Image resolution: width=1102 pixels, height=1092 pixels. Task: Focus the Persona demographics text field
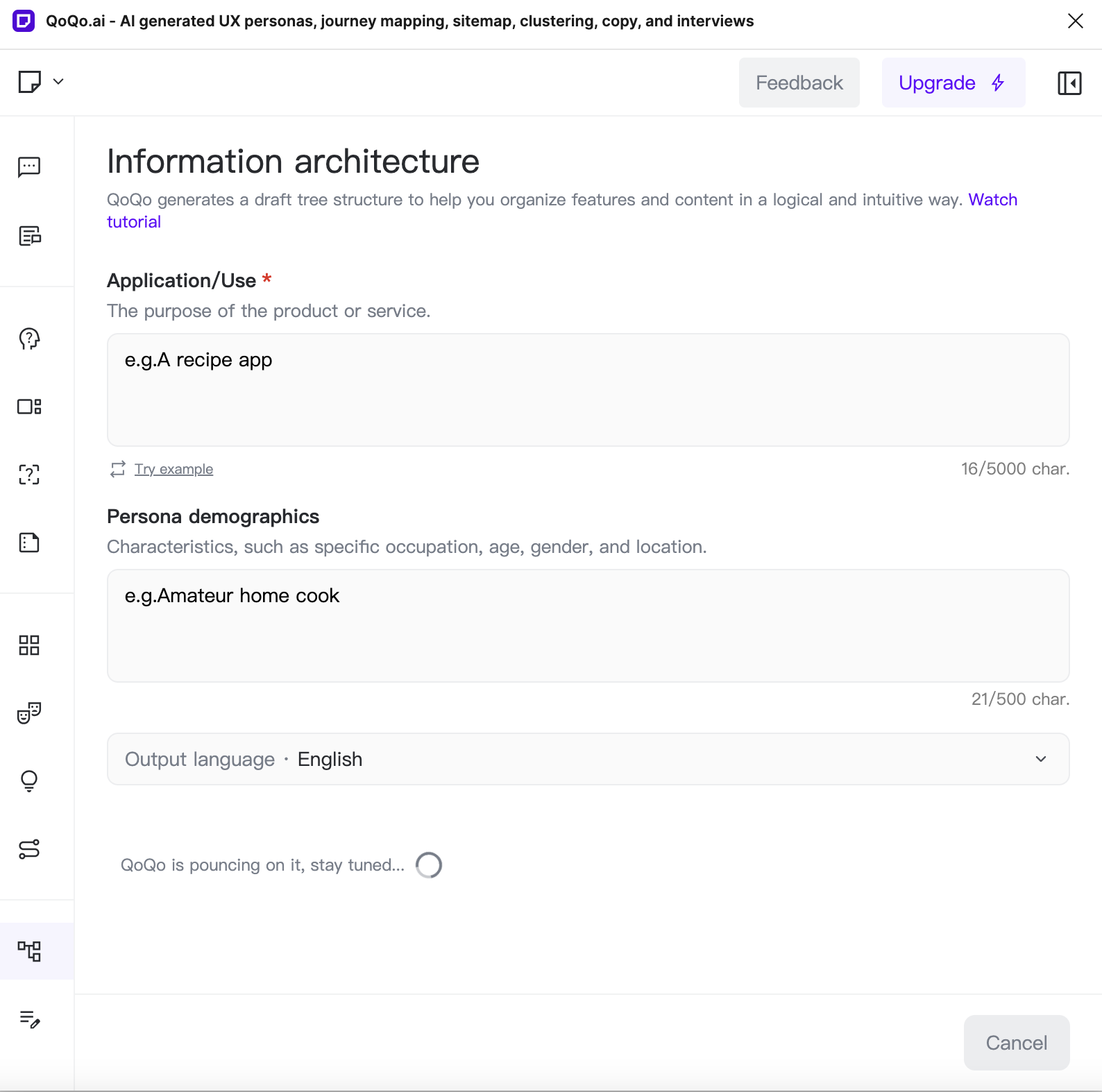pyautogui.click(x=588, y=625)
